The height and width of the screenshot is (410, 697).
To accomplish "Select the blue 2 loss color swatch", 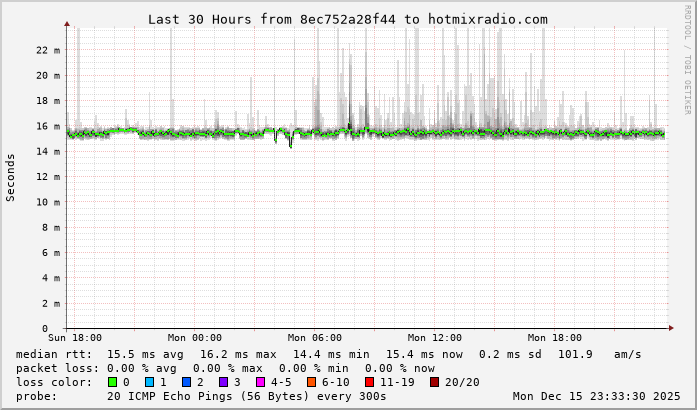I will pos(186,382).
